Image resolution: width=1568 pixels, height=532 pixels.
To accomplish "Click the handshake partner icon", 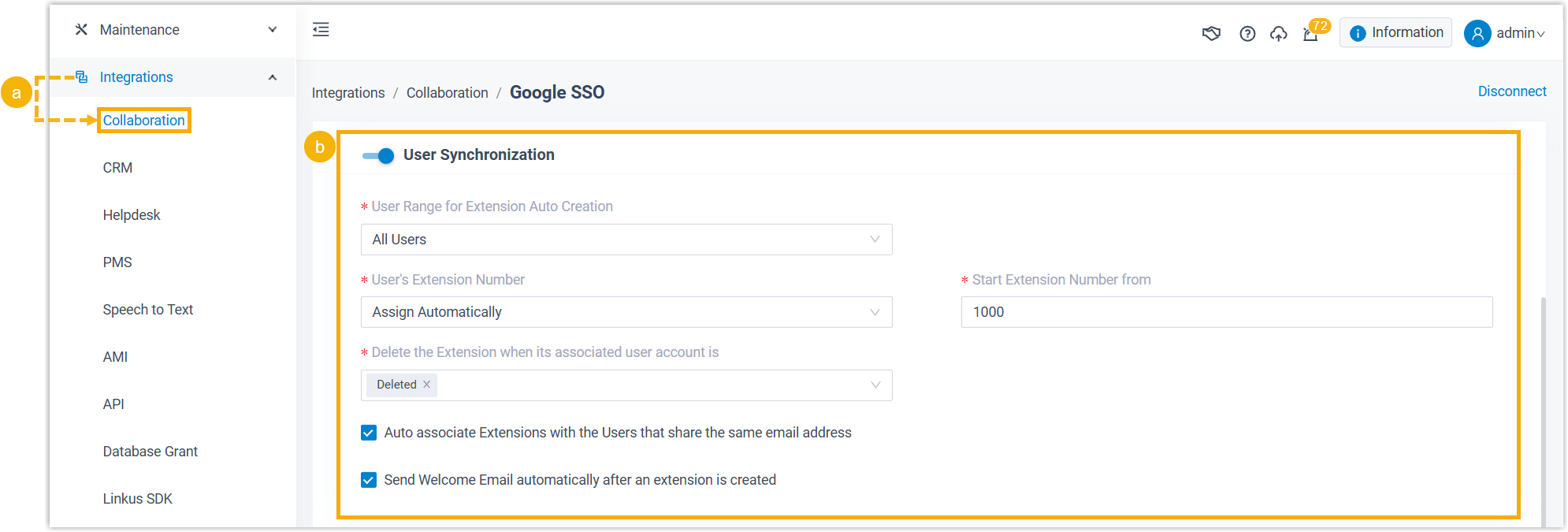I will (1211, 33).
